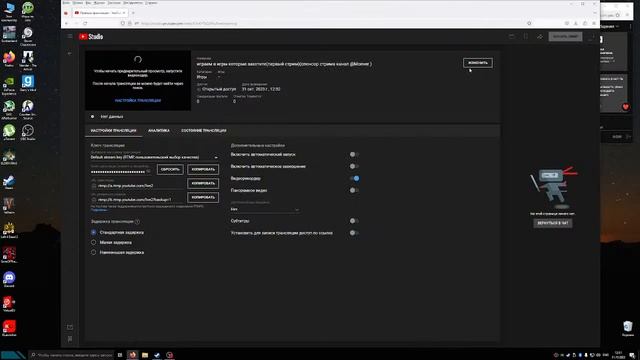The image size is (640, 360).
Task: Select the Настройки трансляции (Stream settings) tab
Action: click(113, 131)
